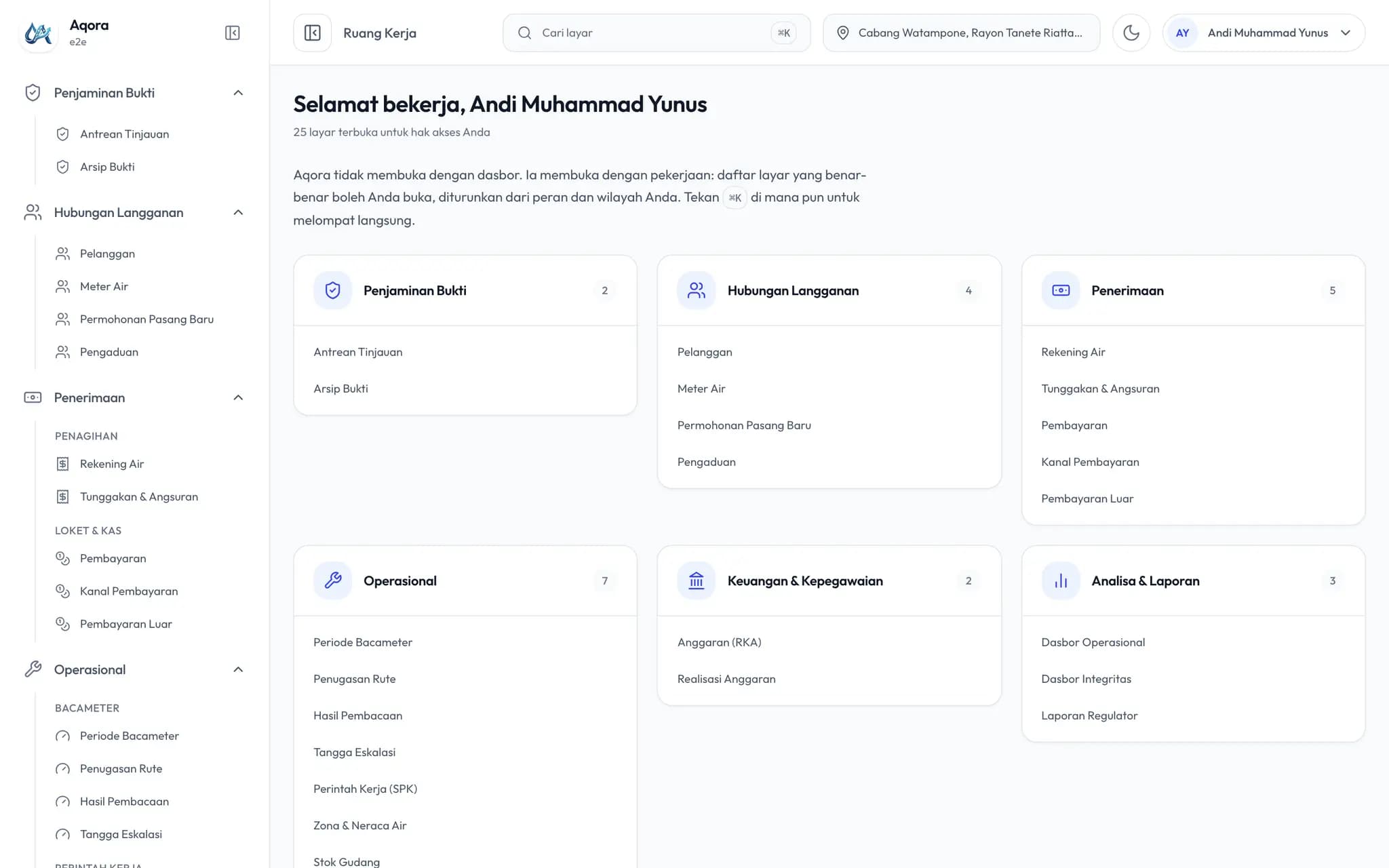This screenshot has width=1389, height=868.
Task: Open the Dasbor Integritas link
Action: (x=1086, y=679)
